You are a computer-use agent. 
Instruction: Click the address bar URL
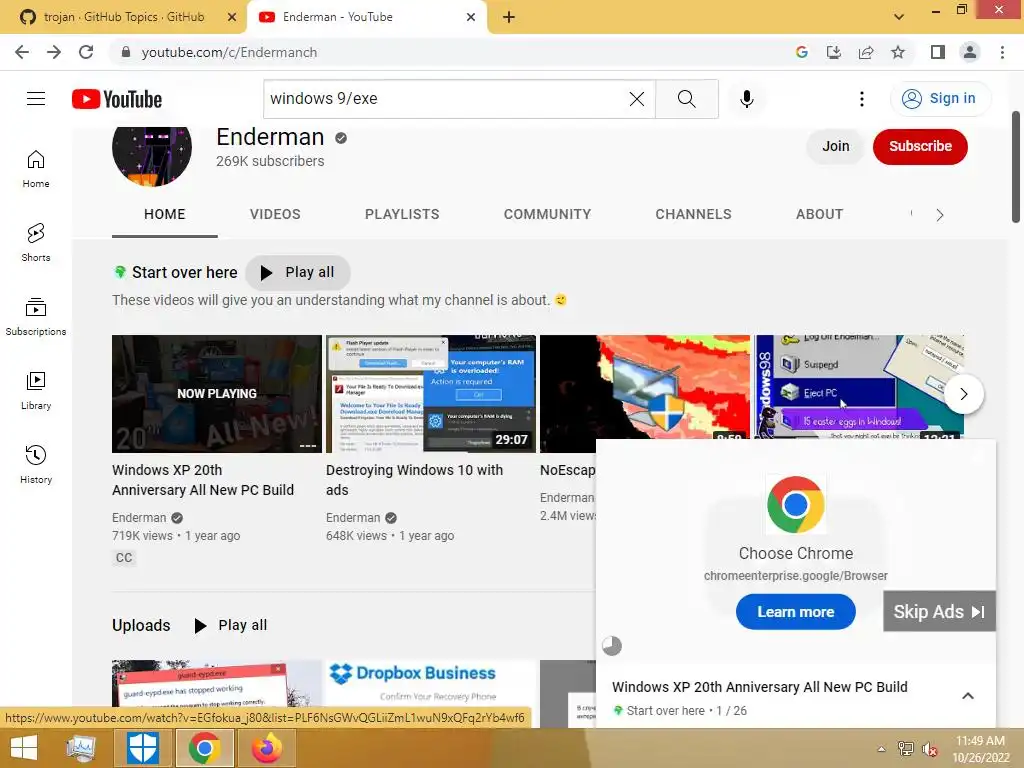[229, 52]
